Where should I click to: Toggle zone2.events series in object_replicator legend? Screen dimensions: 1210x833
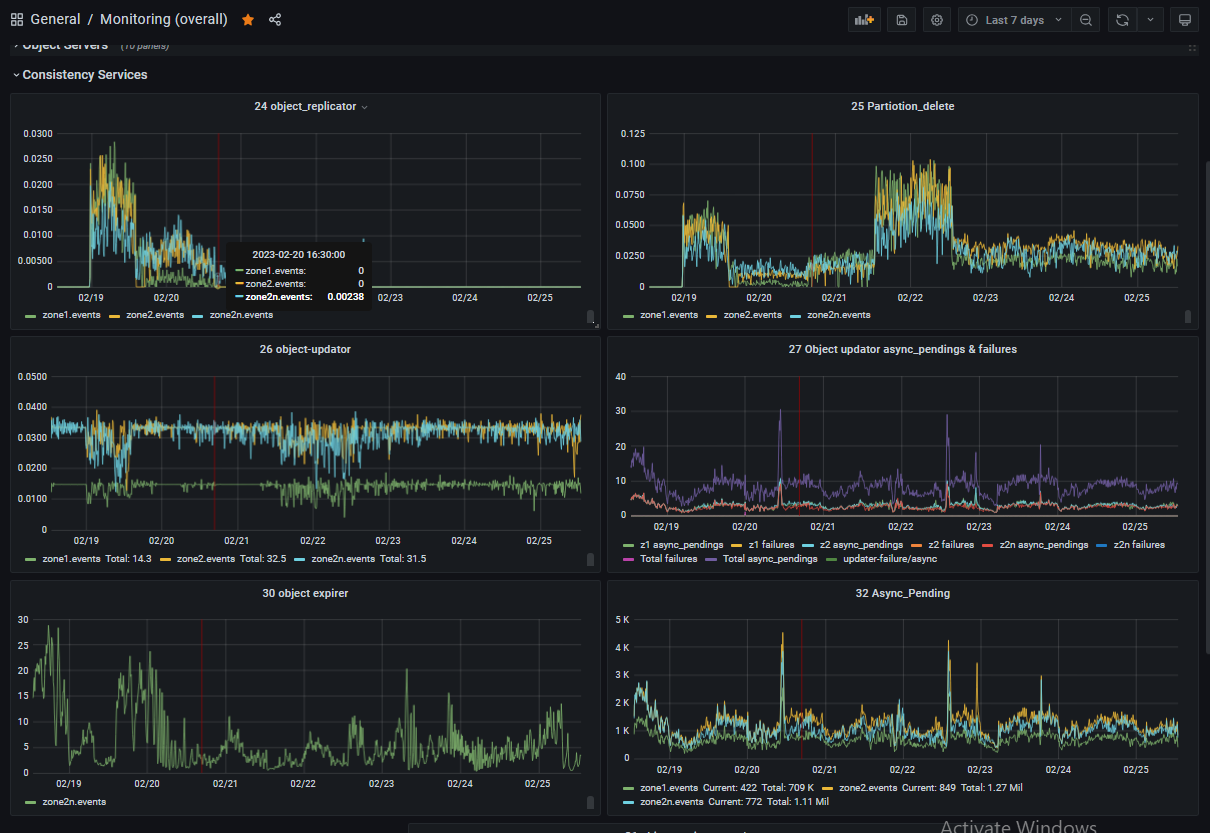(x=157, y=315)
